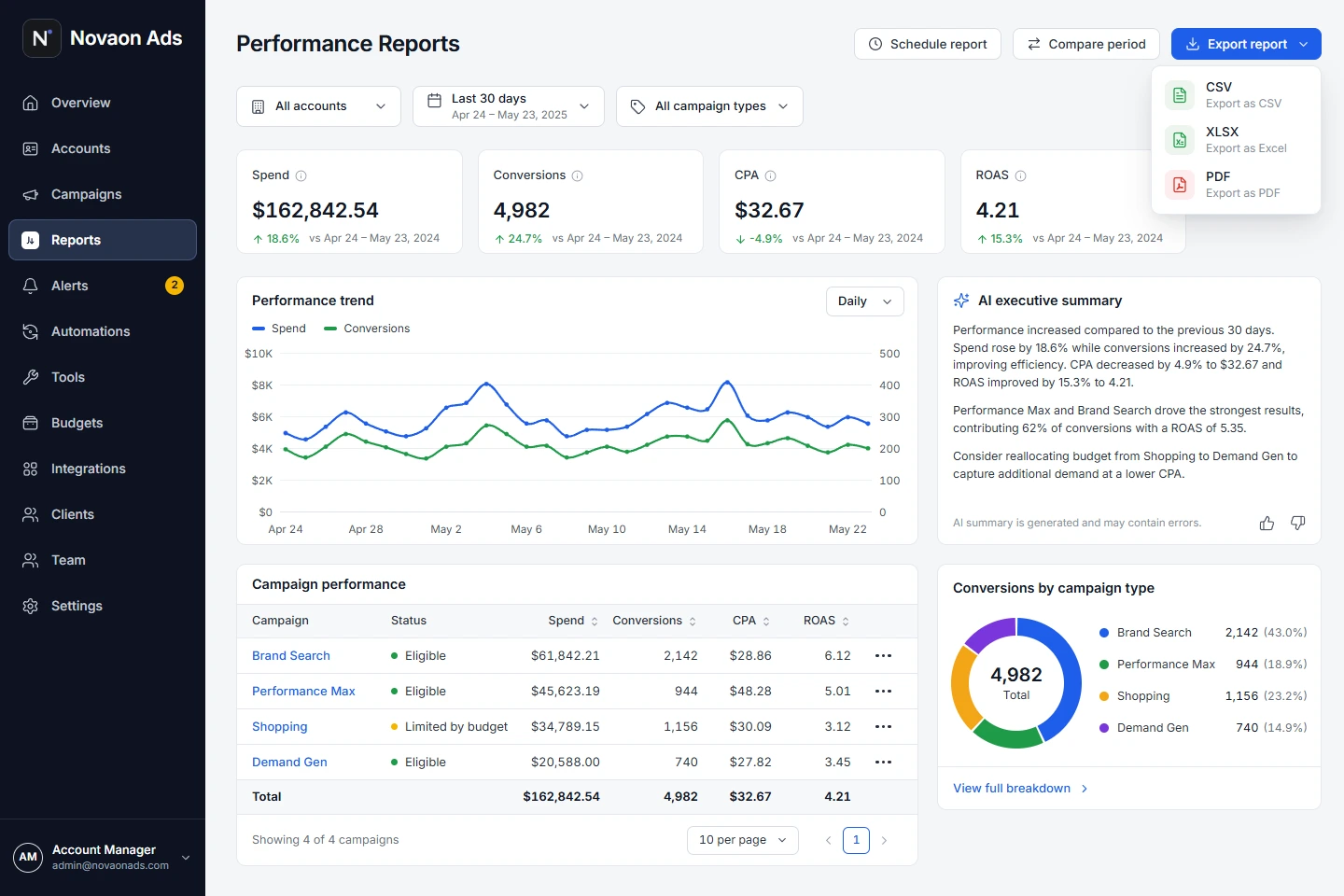Viewport: 1344px width, 896px height.
Task: Click the thumbs down icon on AI summary
Action: (1297, 524)
